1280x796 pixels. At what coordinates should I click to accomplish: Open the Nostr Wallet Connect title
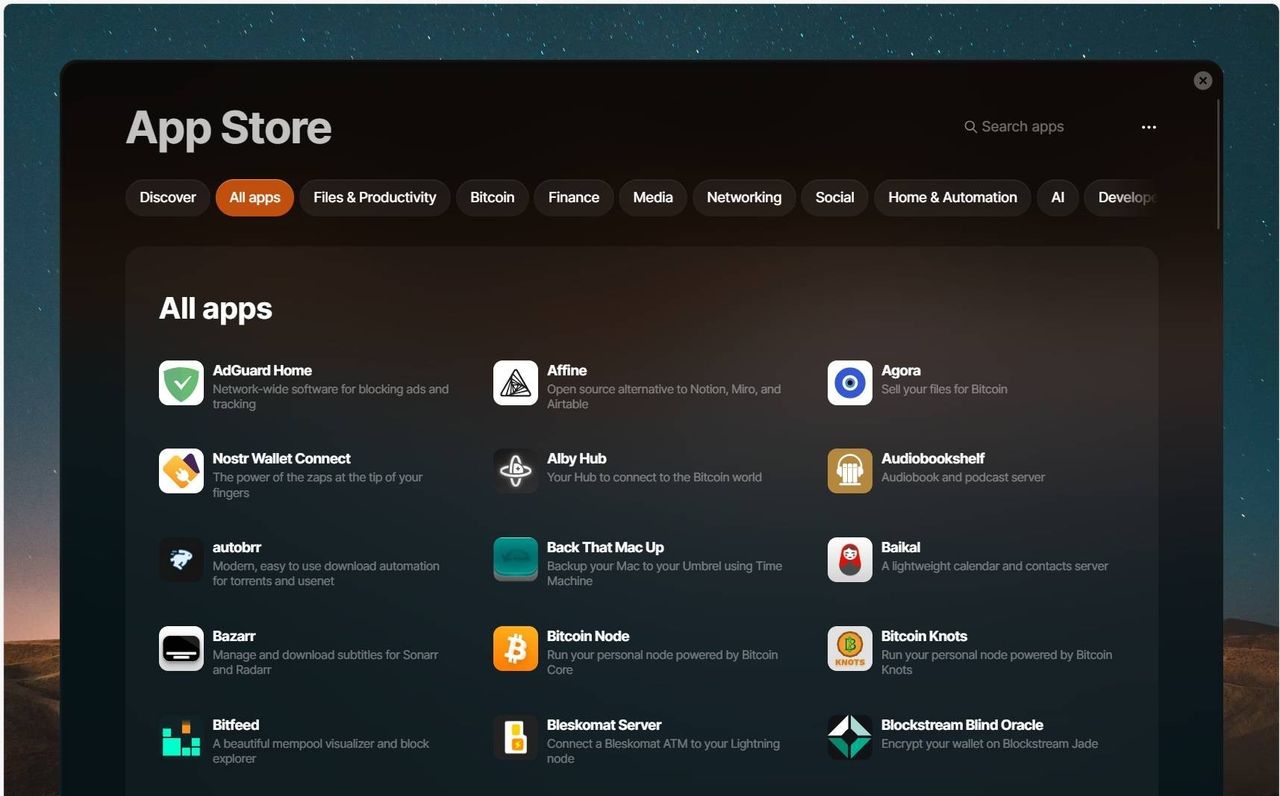coord(282,458)
